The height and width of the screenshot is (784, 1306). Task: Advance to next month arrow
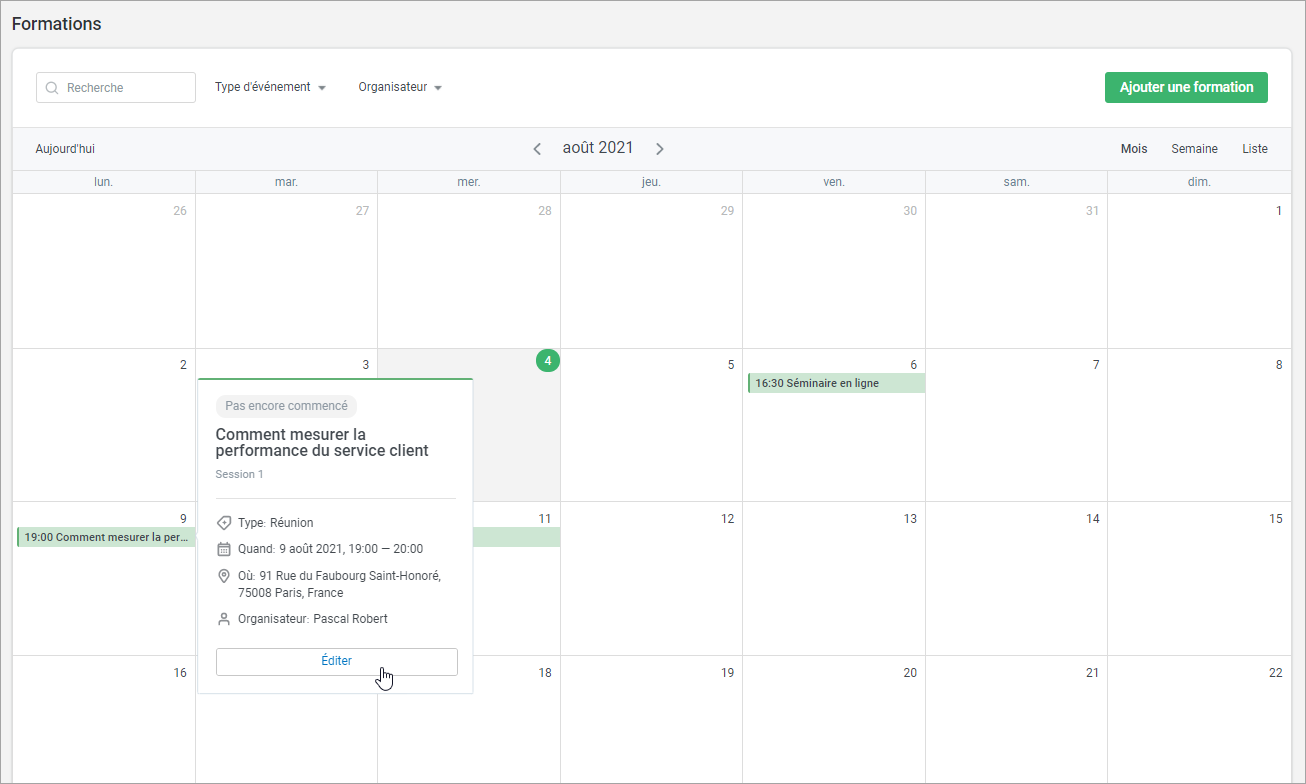point(660,149)
